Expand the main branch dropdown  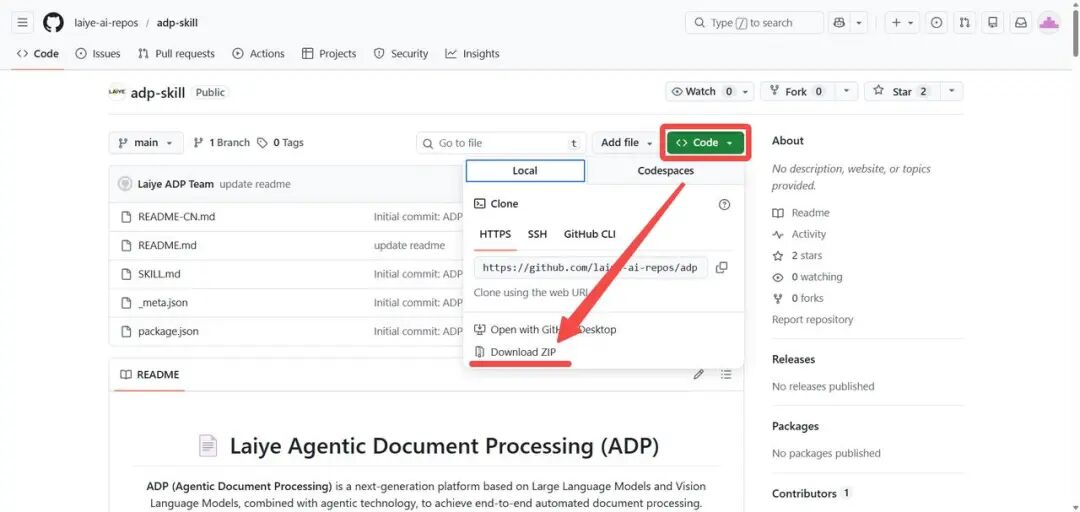click(x=146, y=143)
